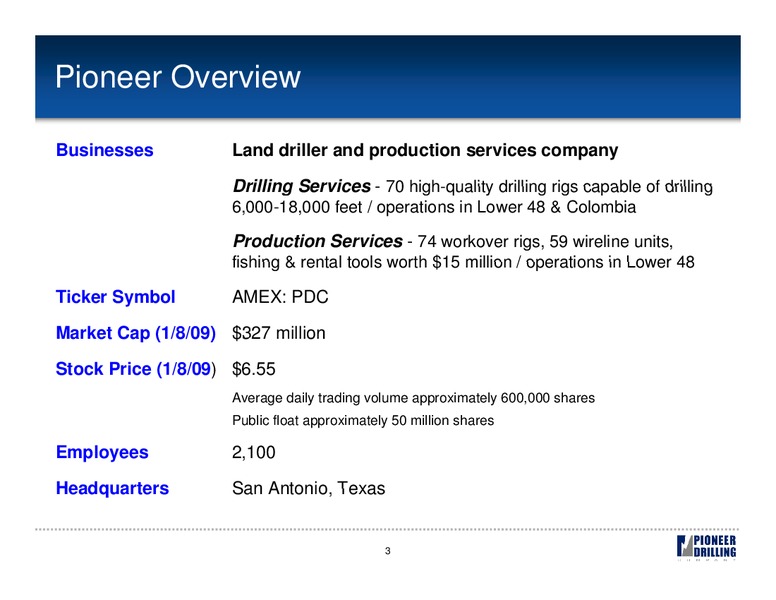Select the 'Businesses' label

[x=104, y=150]
